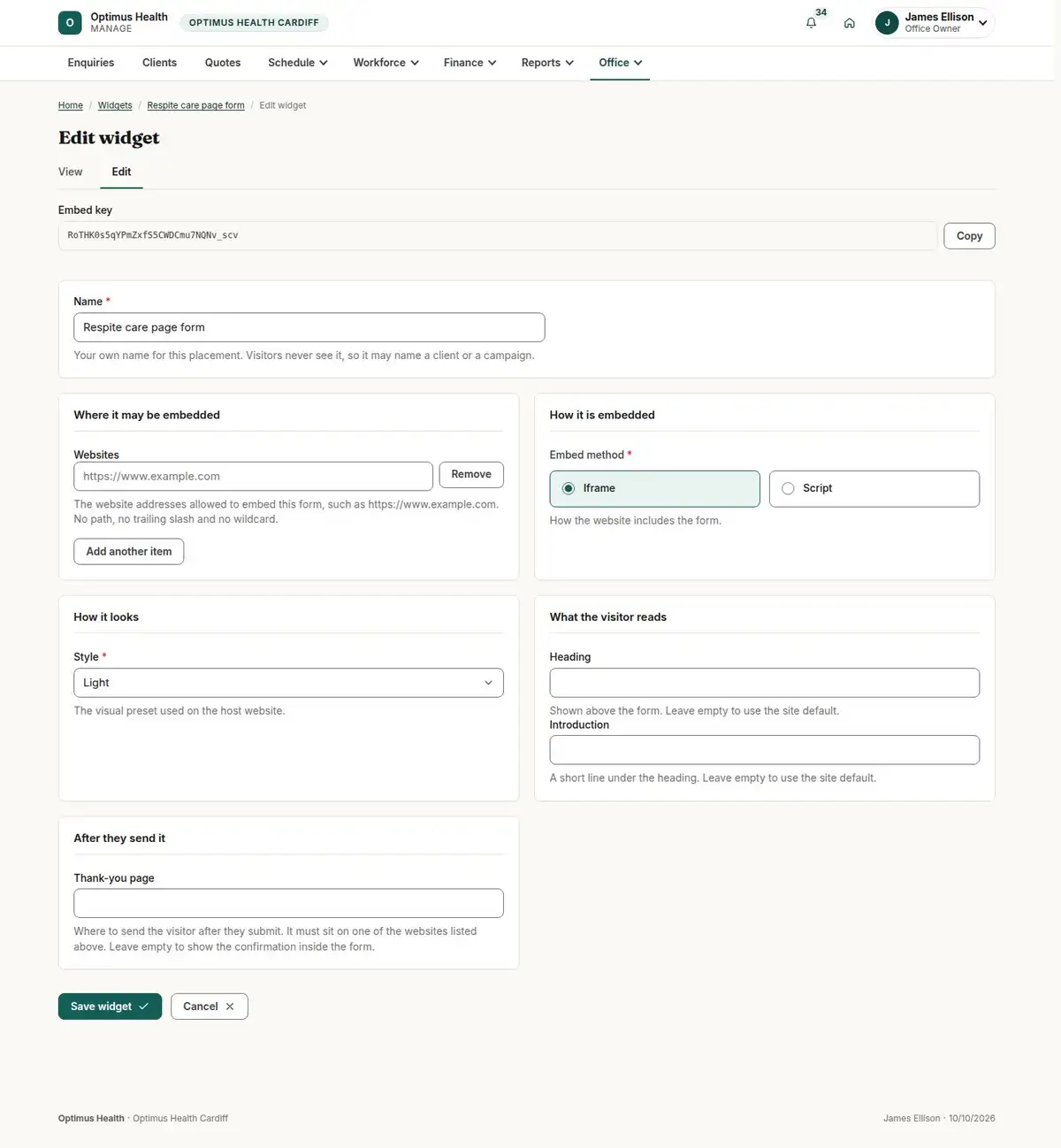This screenshot has height=1148, width=1061.
Task: Expand the Workforce menu
Action: coord(385,63)
